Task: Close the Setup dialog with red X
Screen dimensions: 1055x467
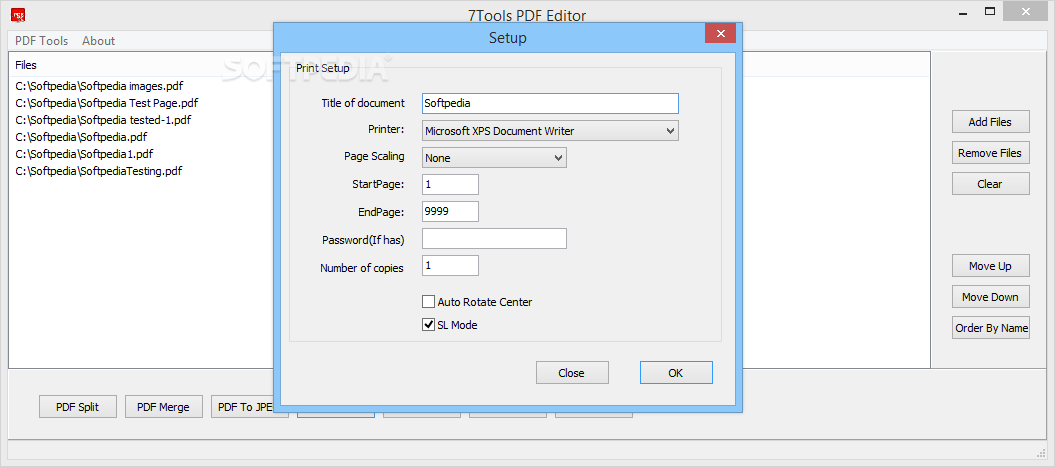Action: 721,33
